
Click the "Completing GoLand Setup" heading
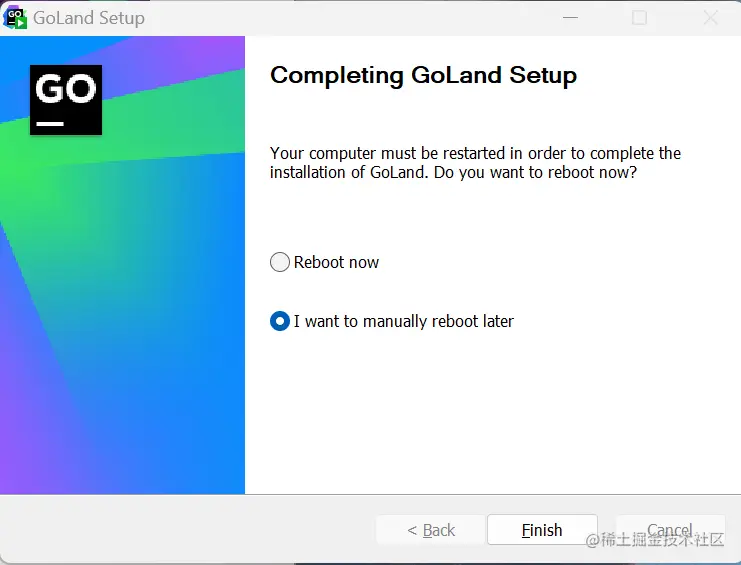pyautogui.click(x=423, y=75)
